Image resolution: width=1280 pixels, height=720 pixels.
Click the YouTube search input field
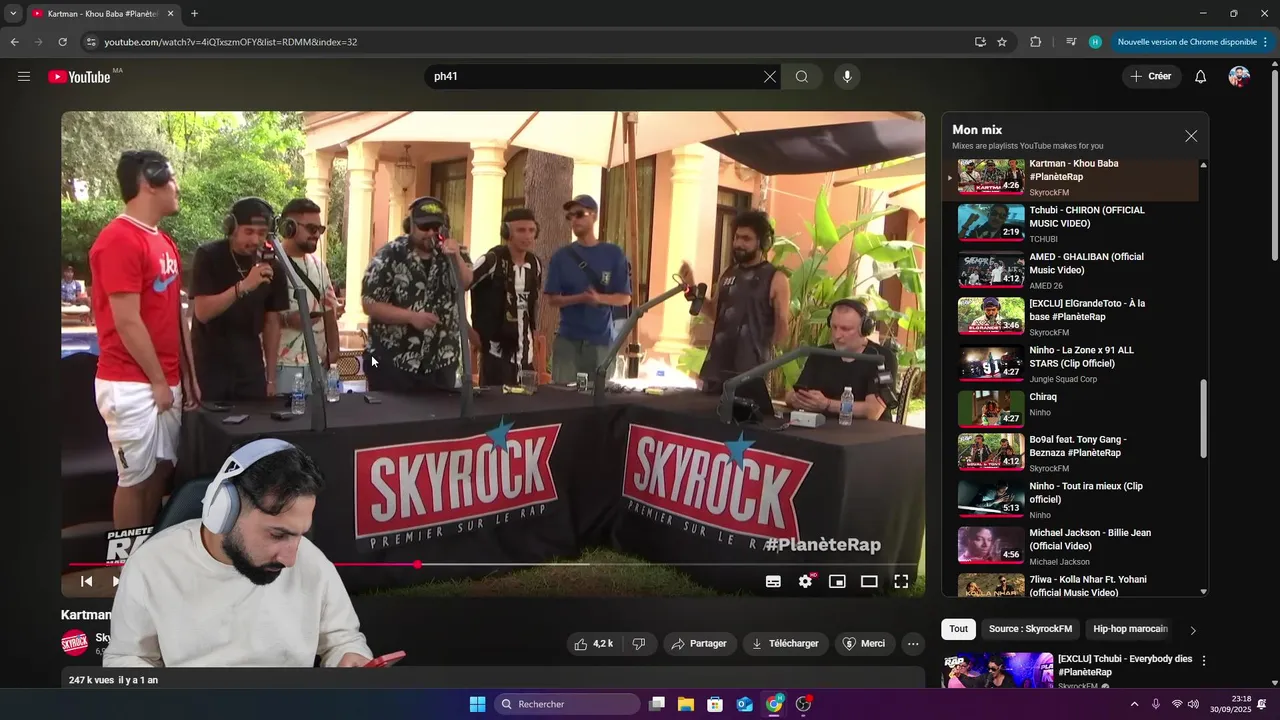coord(595,77)
